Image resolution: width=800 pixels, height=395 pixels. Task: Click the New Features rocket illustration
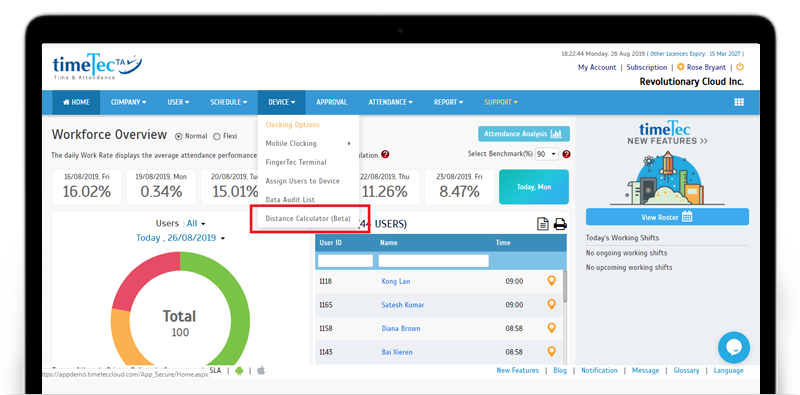coord(667,177)
